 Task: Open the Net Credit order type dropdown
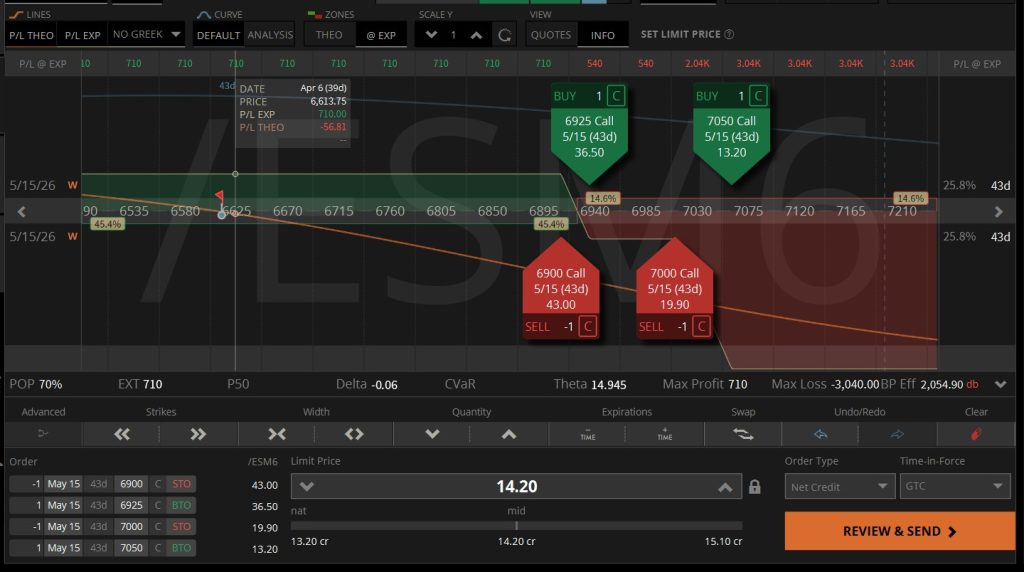tap(839, 486)
